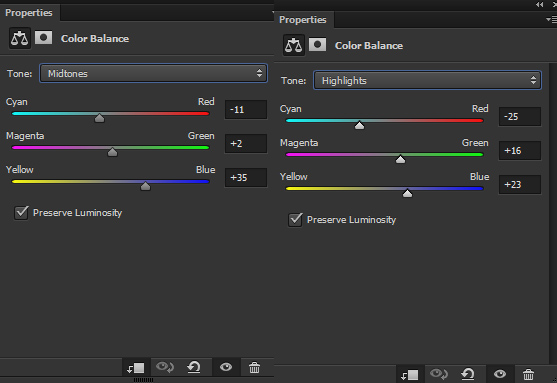Screen dimensions: 557x383
Task: Select Properties tab in Highlights panel
Action: click(x=303, y=20)
